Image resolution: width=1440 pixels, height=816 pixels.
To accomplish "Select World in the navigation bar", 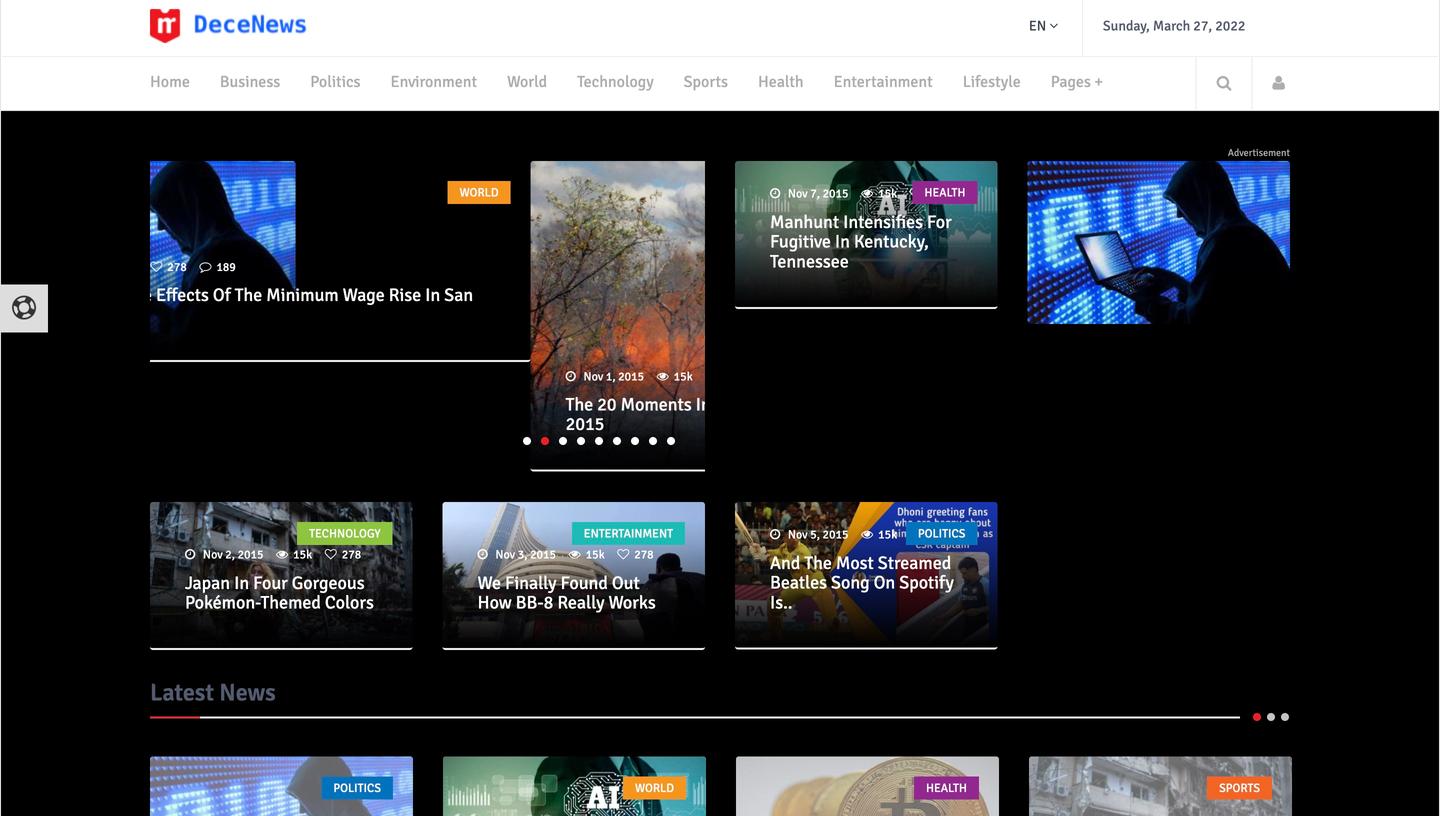I will (x=527, y=82).
